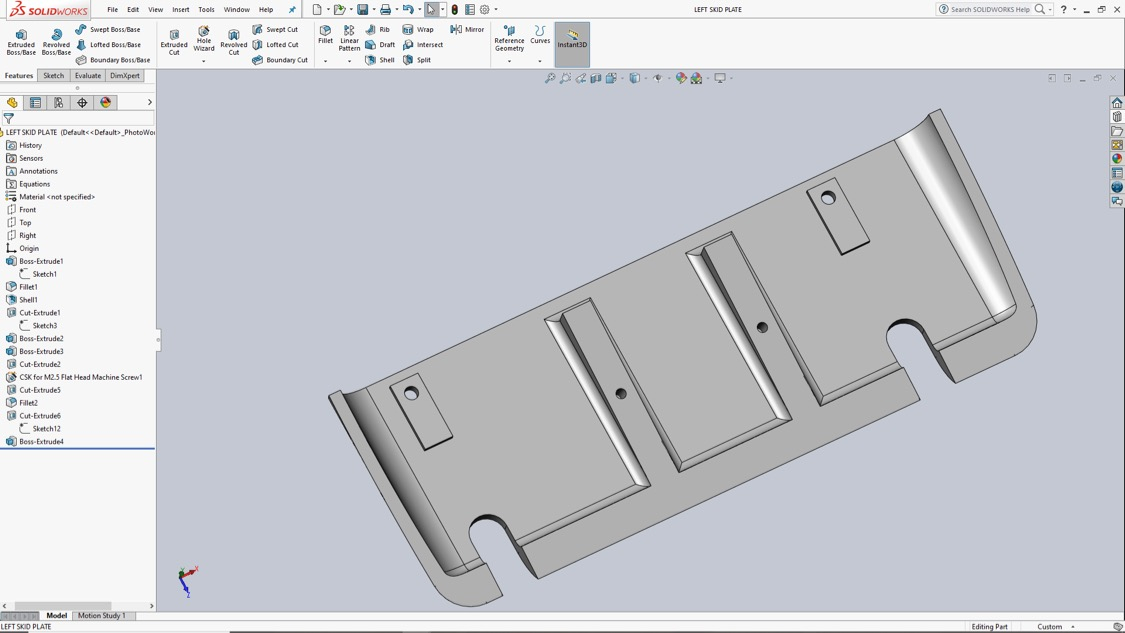
Task: Click the Search SOLIDWORKS Help field
Action: click(990, 9)
